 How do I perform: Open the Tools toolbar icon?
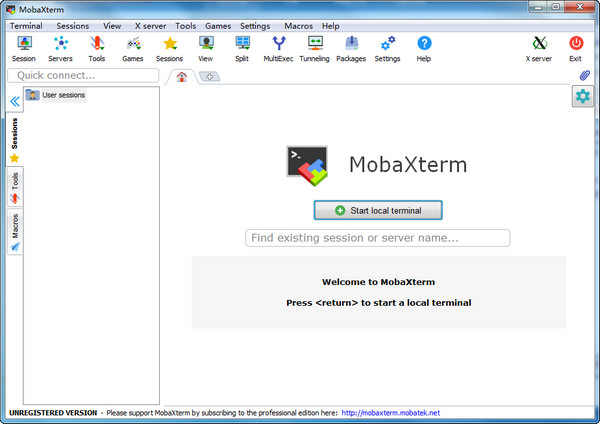coord(97,49)
